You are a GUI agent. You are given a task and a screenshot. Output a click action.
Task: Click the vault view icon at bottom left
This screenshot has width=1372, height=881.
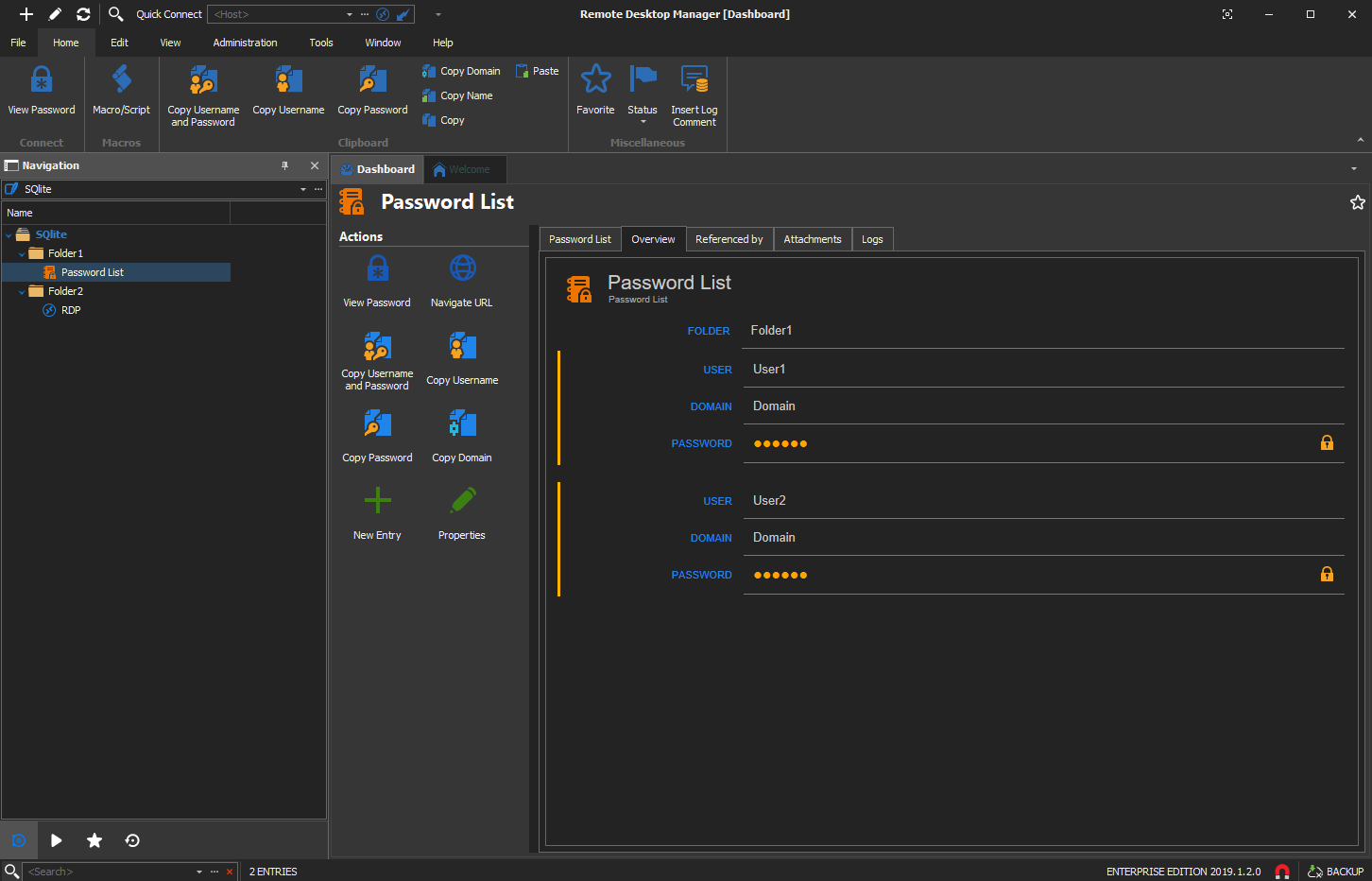18,840
